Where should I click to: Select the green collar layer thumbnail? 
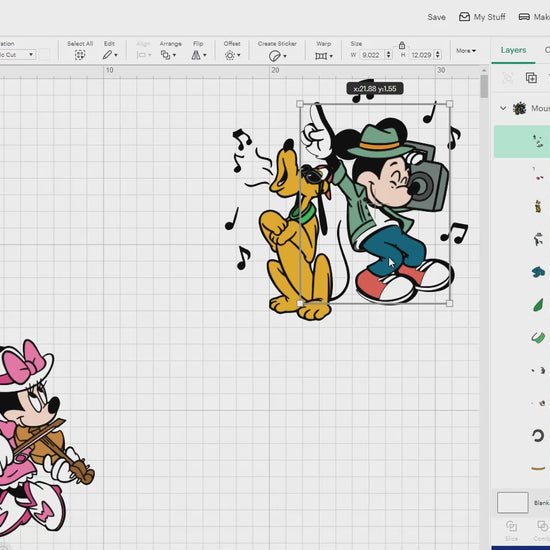click(x=538, y=337)
